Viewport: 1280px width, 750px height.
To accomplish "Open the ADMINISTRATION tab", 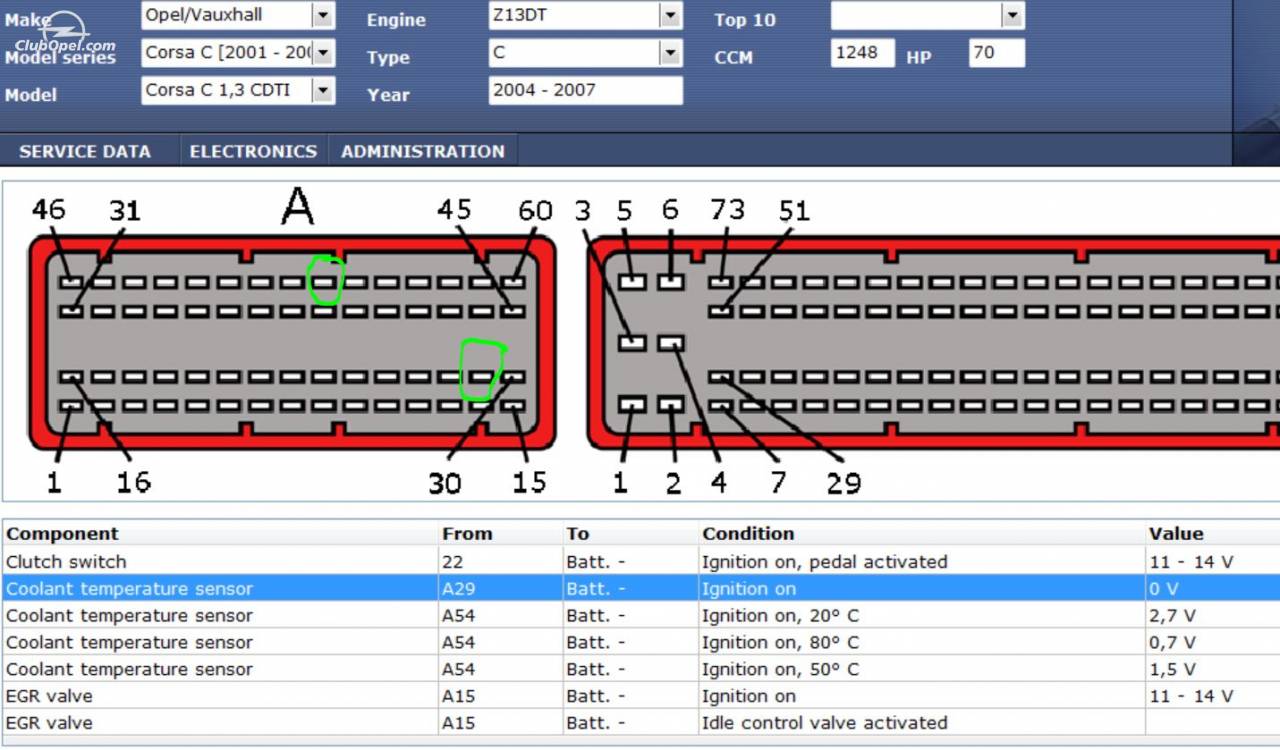I will pyautogui.click(x=423, y=151).
